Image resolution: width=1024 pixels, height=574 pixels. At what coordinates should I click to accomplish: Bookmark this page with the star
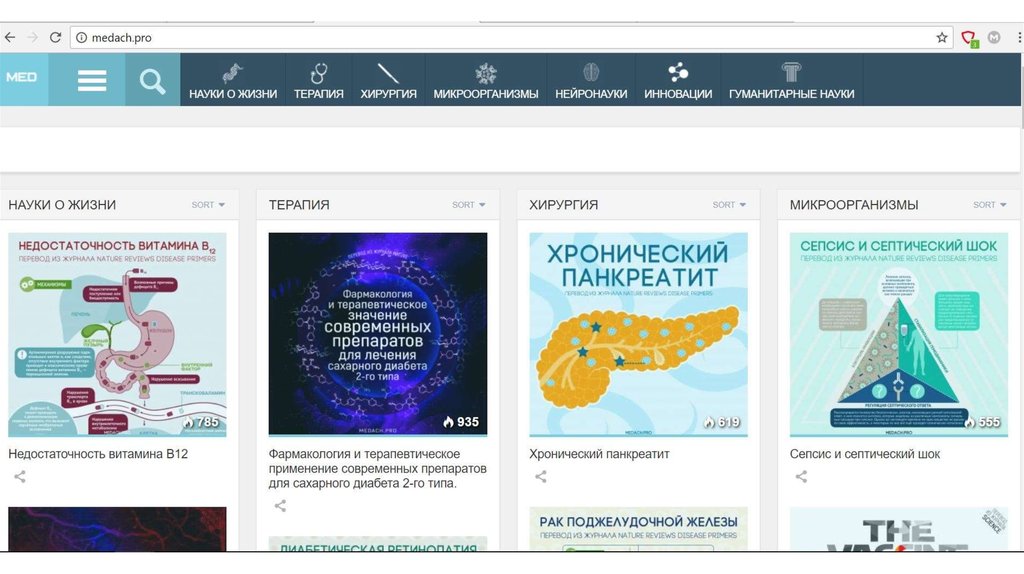942,38
